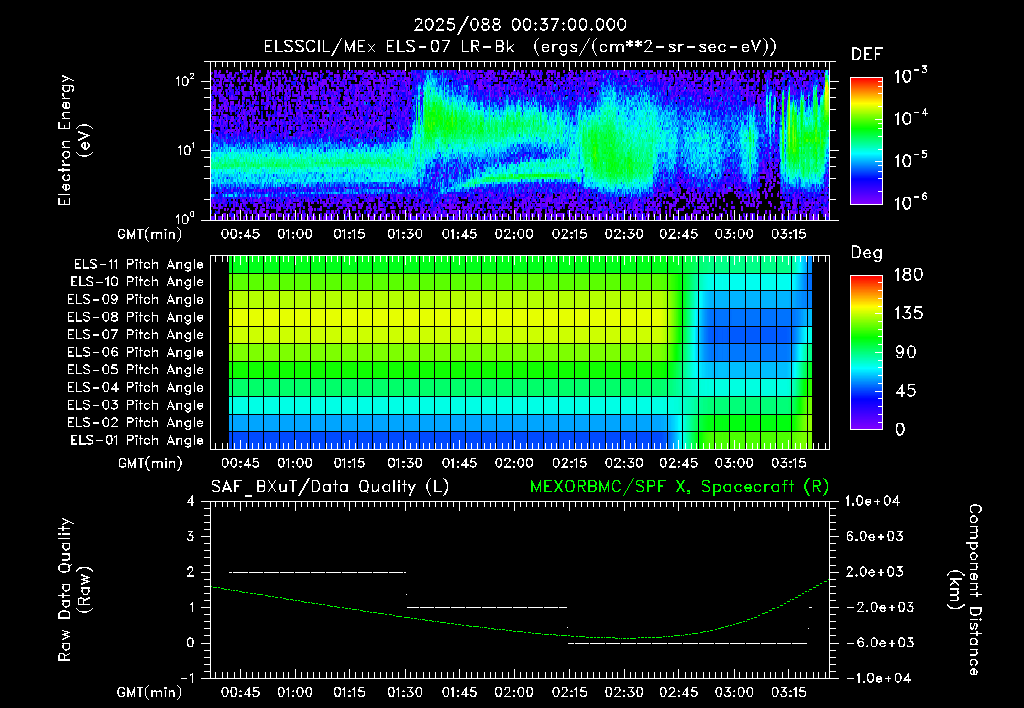The width and height of the screenshot is (1024, 708).
Task: Click the data quality level 2 line segment
Action: 317,572
